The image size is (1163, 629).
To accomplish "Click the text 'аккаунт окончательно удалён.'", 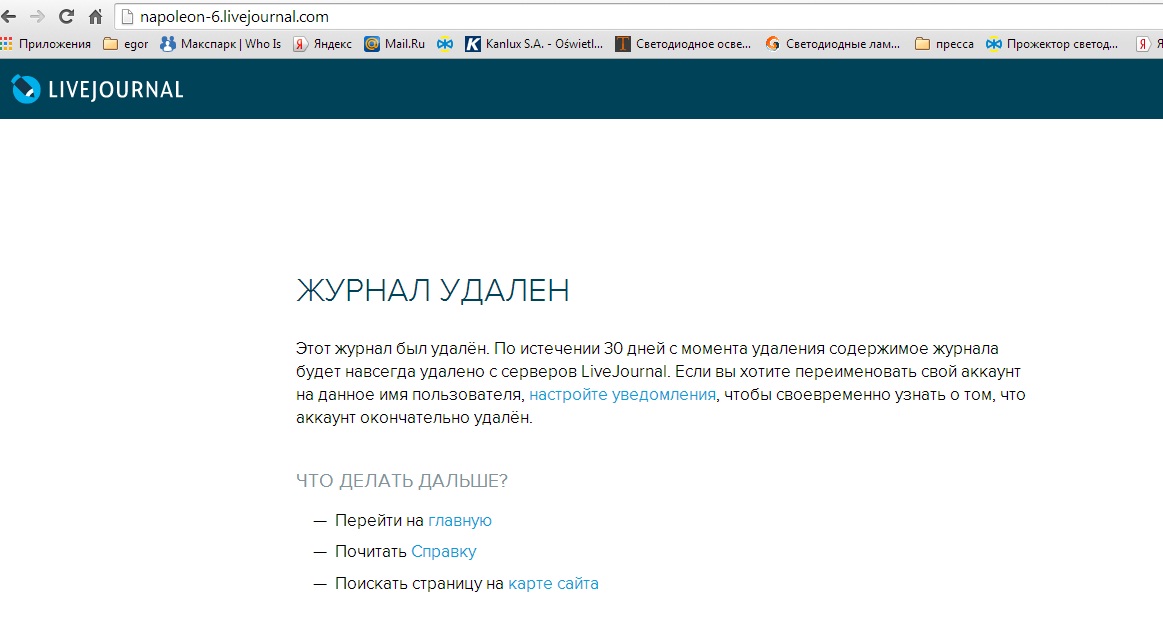I will click(414, 418).
